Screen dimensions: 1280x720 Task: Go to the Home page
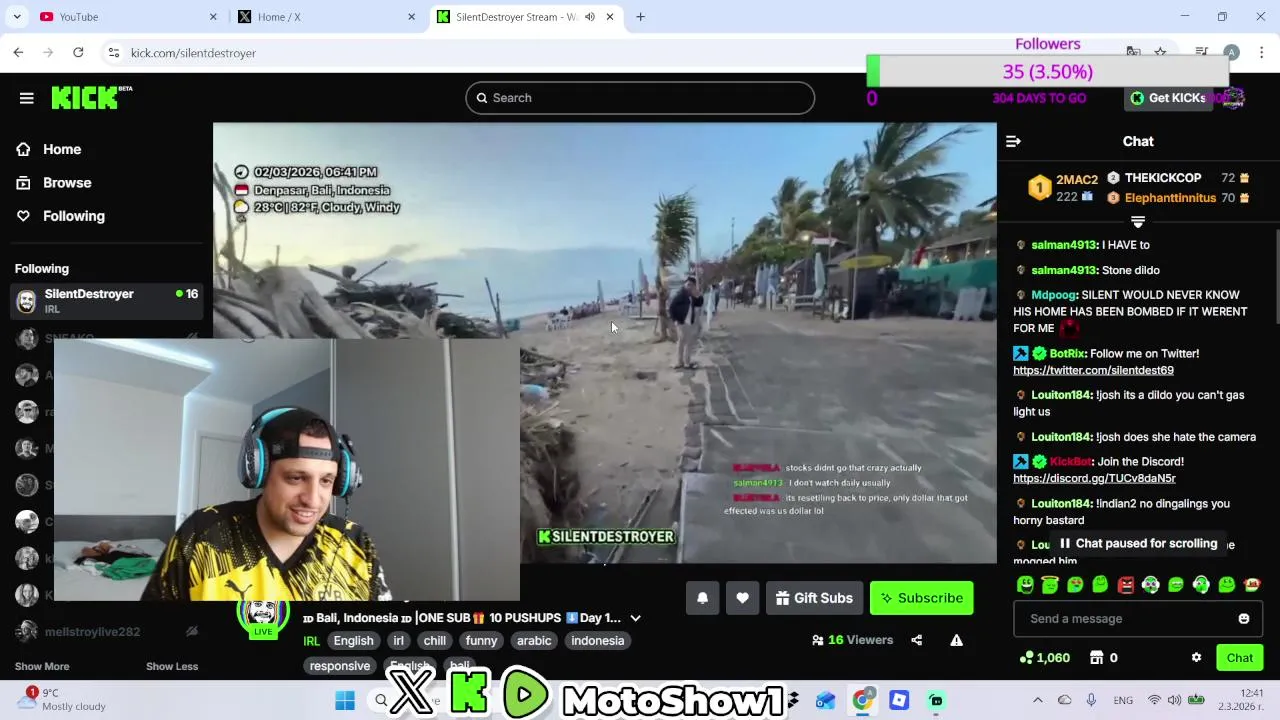[62, 149]
